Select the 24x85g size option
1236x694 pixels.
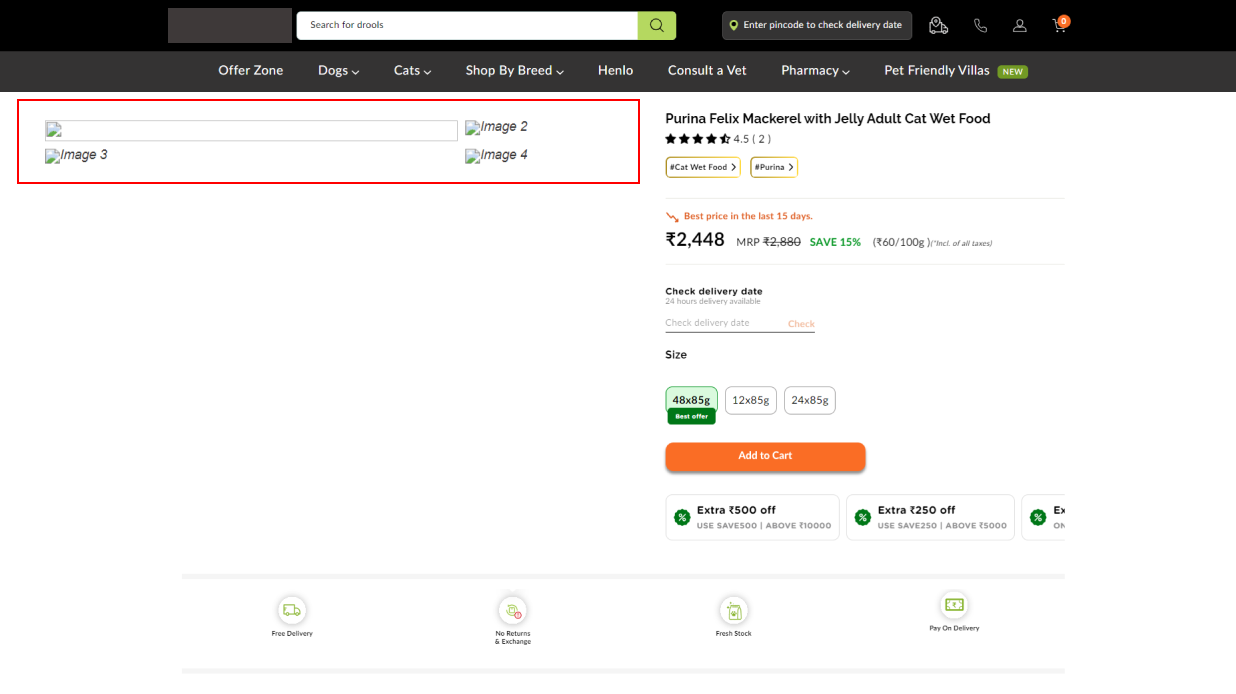(810, 400)
